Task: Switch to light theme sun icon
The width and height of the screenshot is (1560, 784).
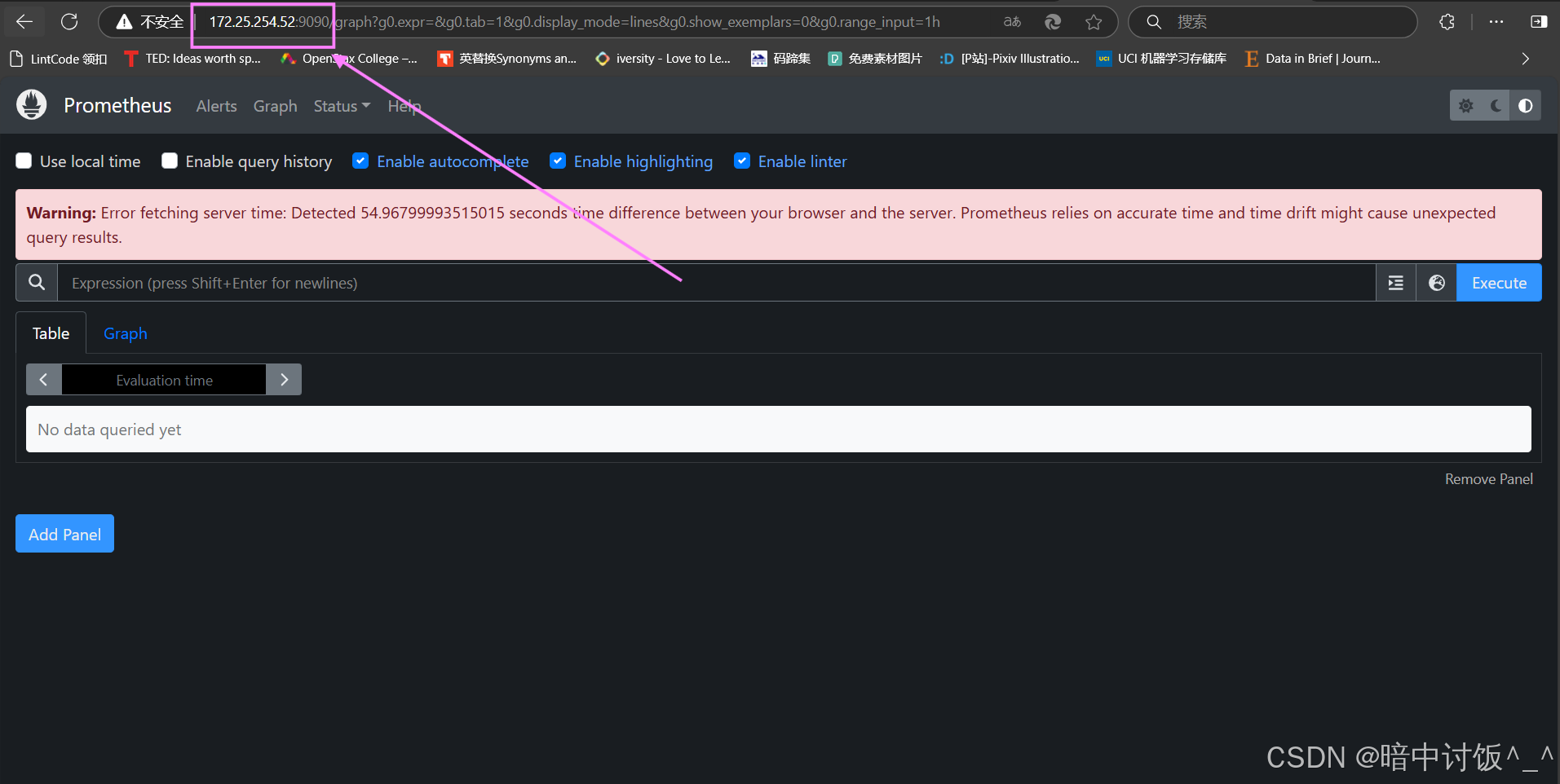Action: 1465,106
